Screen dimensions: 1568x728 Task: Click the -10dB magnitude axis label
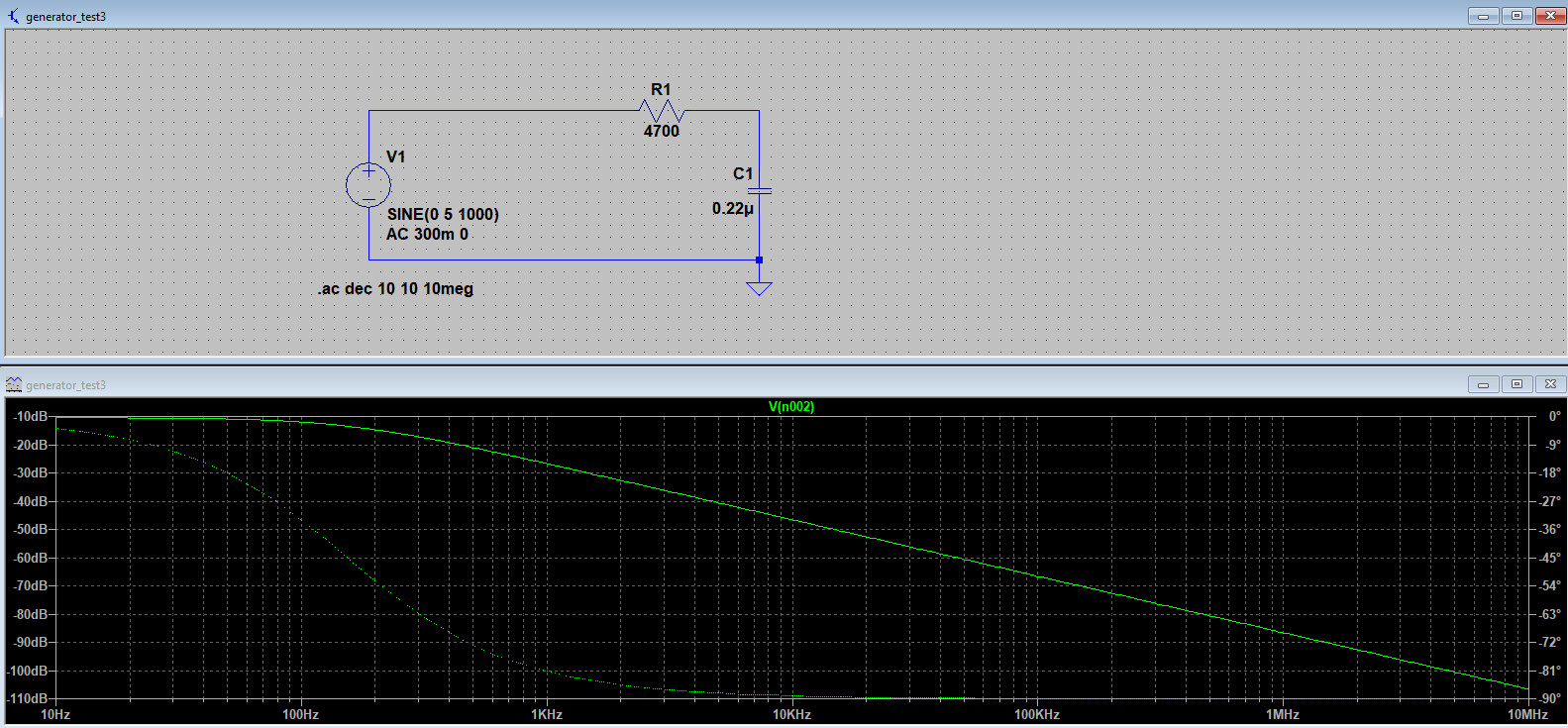[x=30, y=416]
